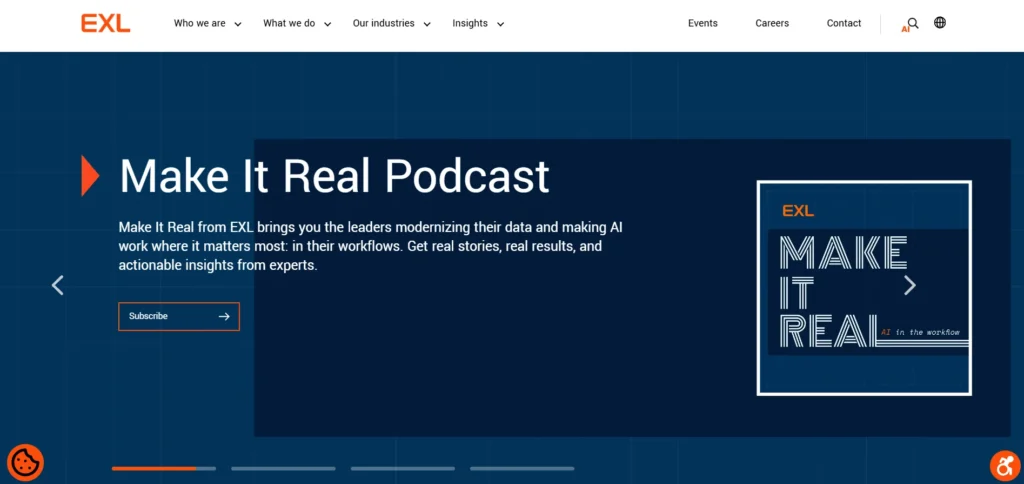The width and height of the screenshot is (1024, 484).
Task: Open the globe language selector icon
Action: tap(940, 23)
